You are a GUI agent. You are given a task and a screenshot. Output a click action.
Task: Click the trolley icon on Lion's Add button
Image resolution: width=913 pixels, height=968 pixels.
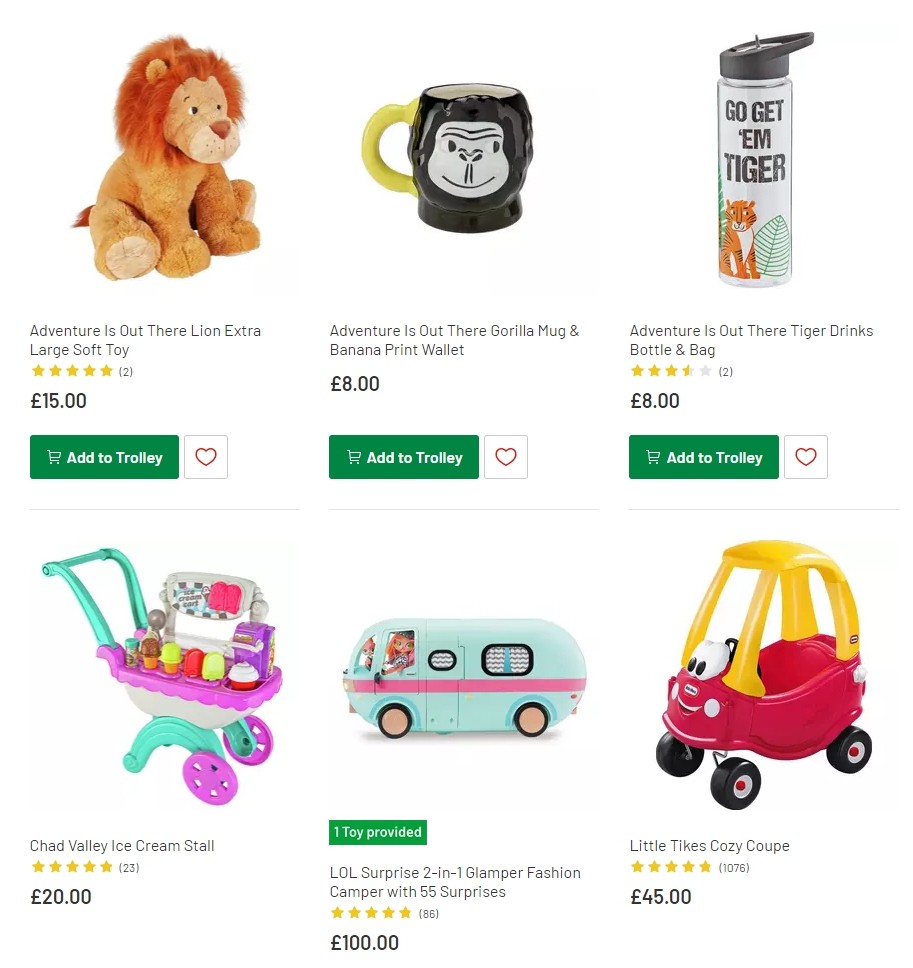click(x=54, y=457)
